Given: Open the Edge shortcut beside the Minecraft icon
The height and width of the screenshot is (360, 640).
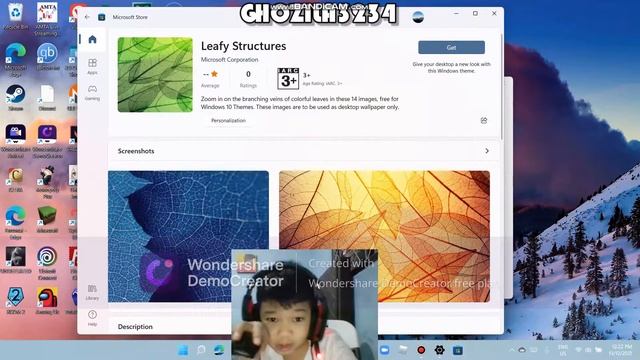Looking at the screenshot, I should coord(16,222).
